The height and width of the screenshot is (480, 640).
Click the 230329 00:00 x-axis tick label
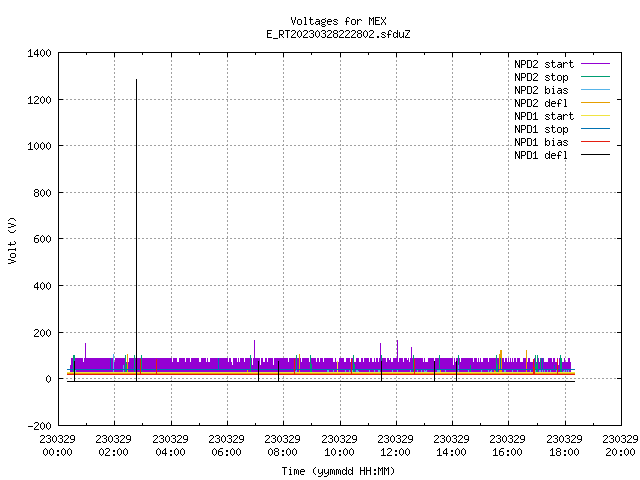click(58, 446)
